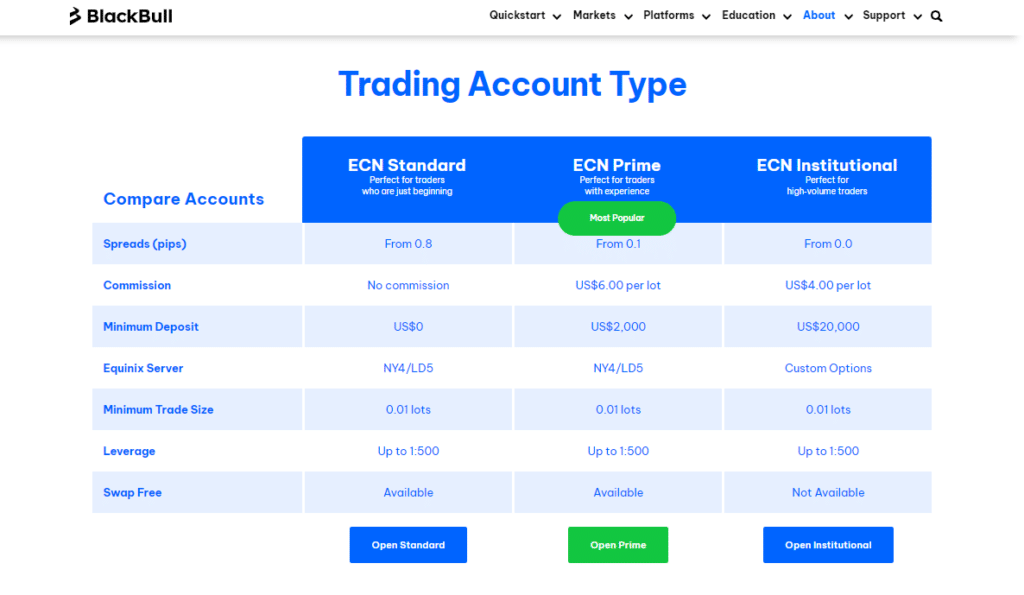The height and width of the screenshot is (595, 1024).
Task: Click the Trading Account Type heading
Action: [x=513, y=85]
